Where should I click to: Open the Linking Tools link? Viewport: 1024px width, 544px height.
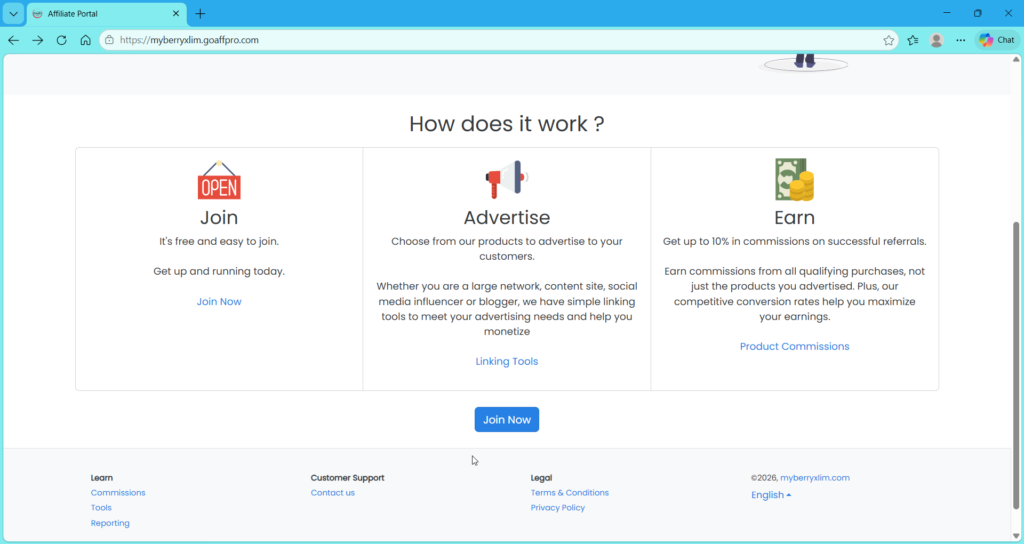point(506,361)
